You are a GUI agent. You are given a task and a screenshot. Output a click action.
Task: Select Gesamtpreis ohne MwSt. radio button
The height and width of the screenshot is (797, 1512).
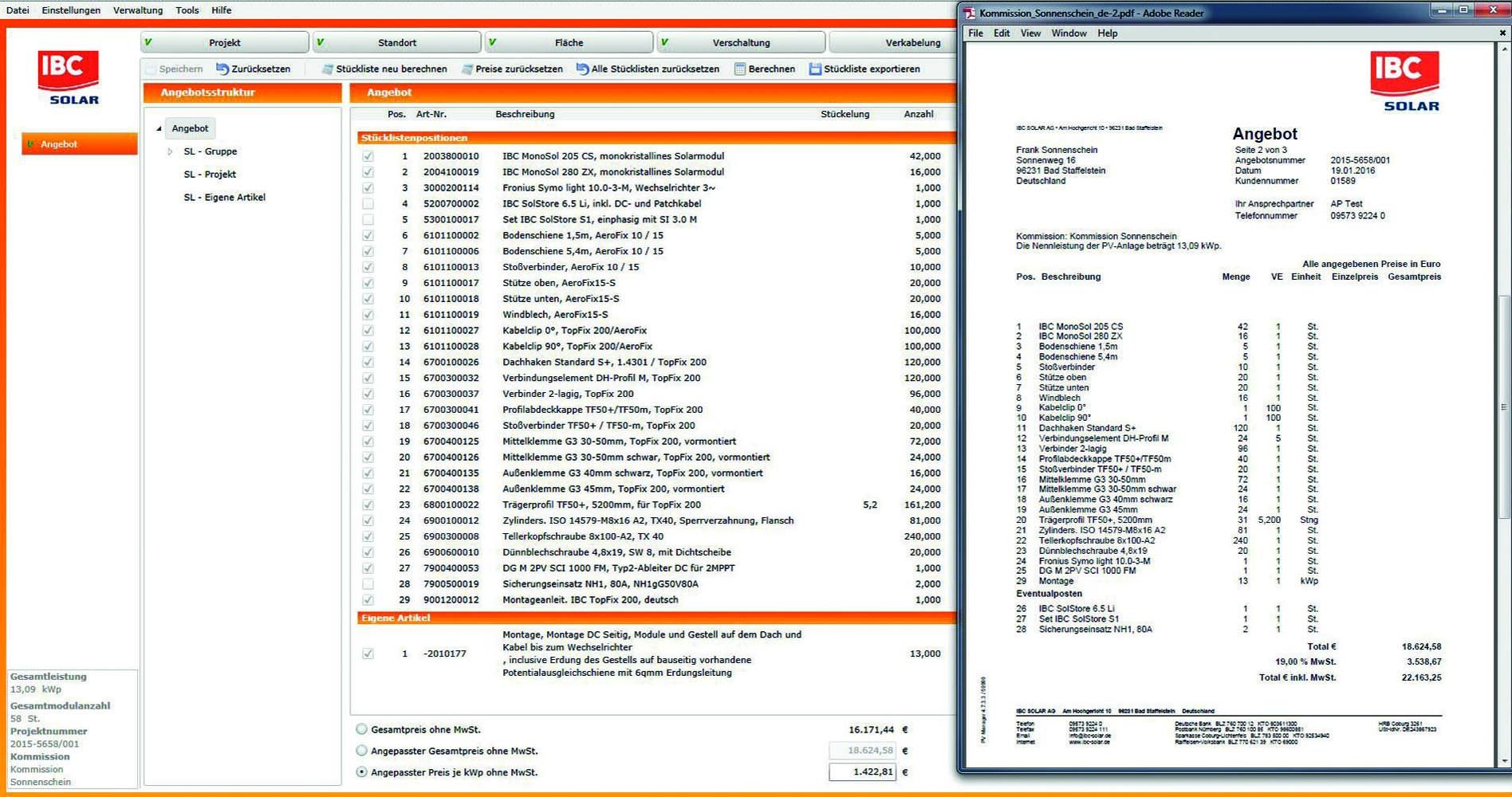(x=362, y=729)
